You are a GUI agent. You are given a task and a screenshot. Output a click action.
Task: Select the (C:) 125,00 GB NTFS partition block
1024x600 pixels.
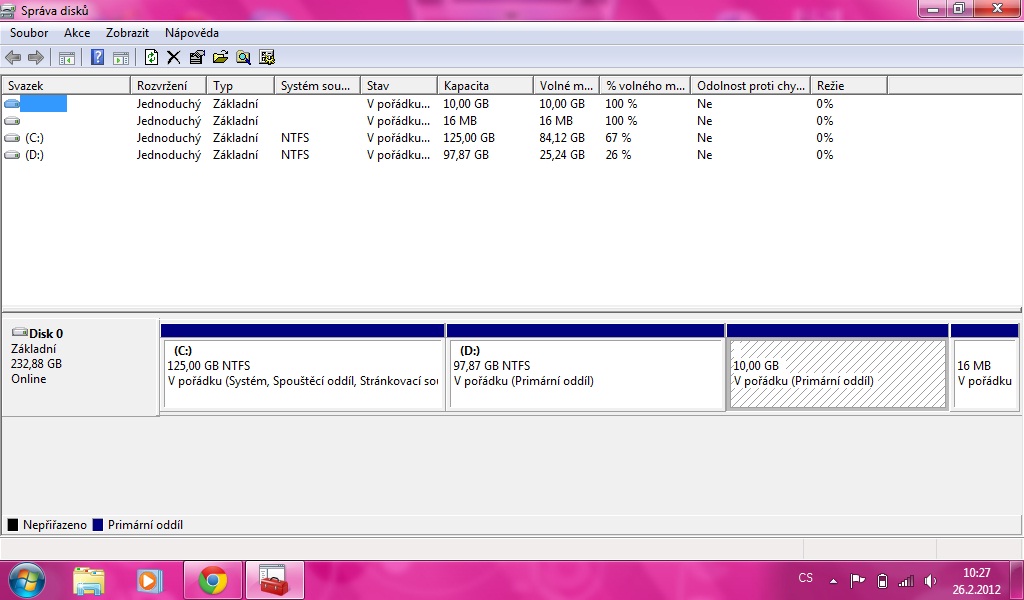point(303,367)
